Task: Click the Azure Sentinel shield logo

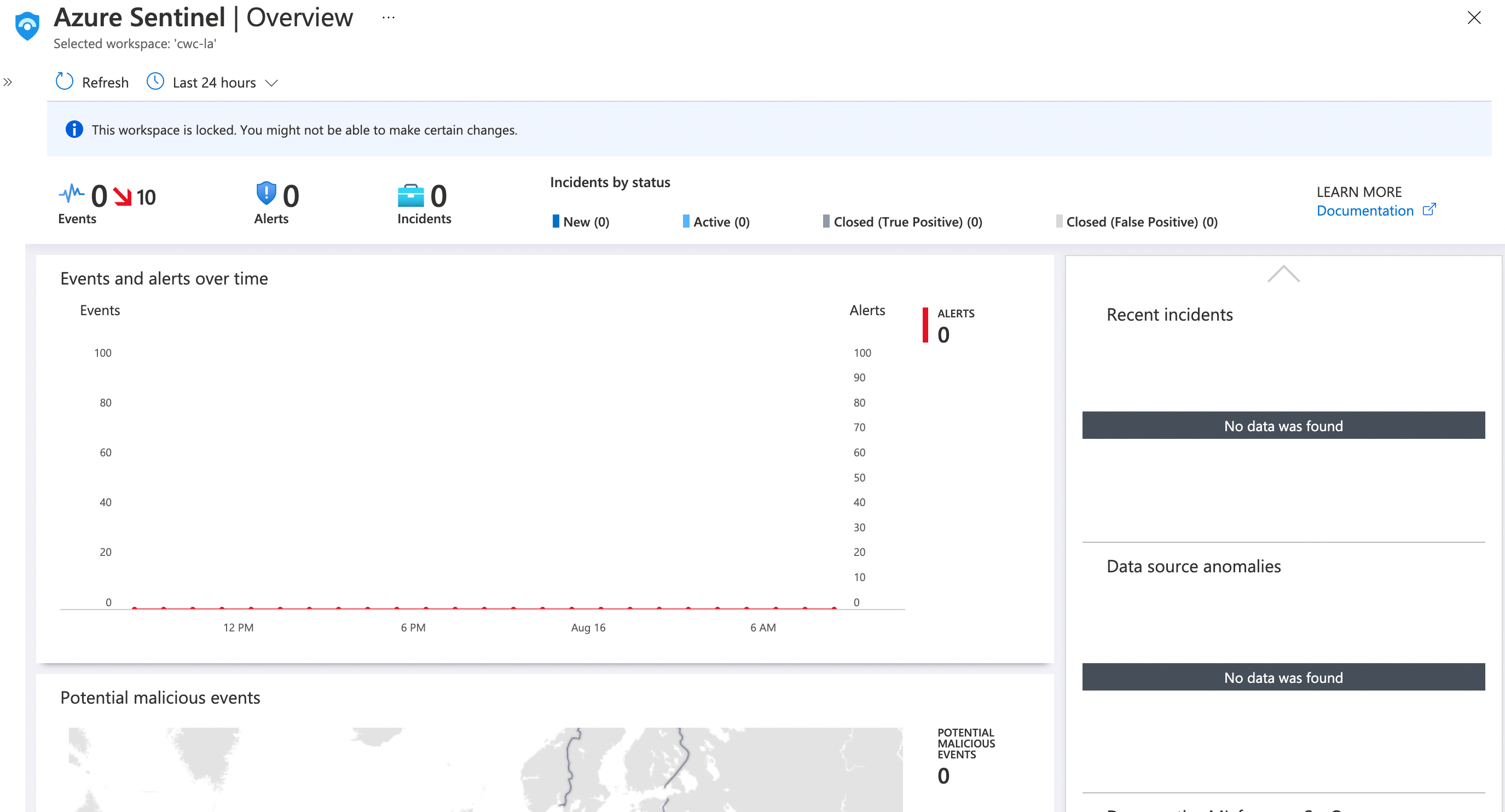Action: tap(27, 26)
